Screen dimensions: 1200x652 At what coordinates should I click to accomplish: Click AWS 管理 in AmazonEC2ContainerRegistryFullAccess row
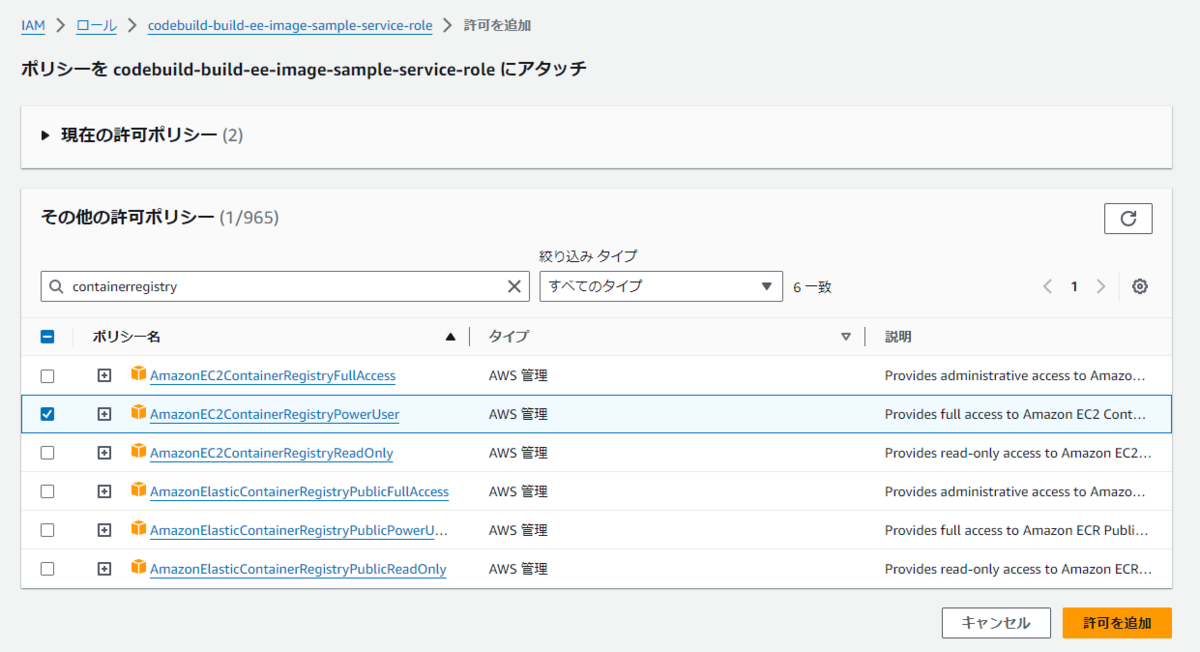518,376
